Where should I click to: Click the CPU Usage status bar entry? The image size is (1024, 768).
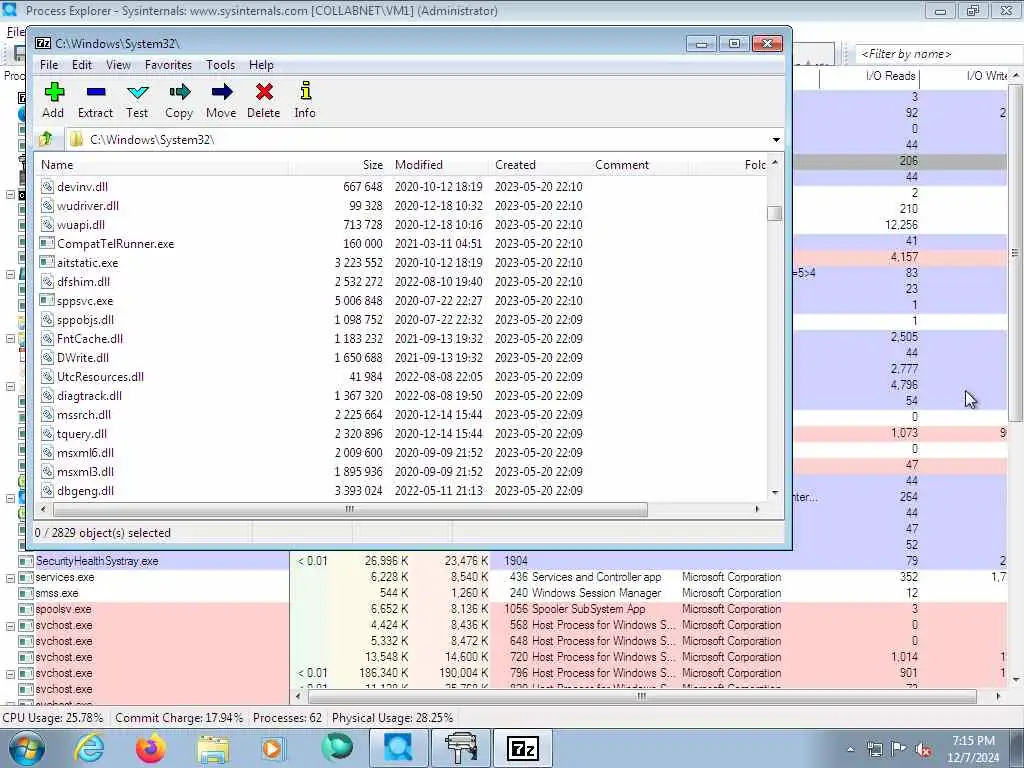[x=53, y=718]
